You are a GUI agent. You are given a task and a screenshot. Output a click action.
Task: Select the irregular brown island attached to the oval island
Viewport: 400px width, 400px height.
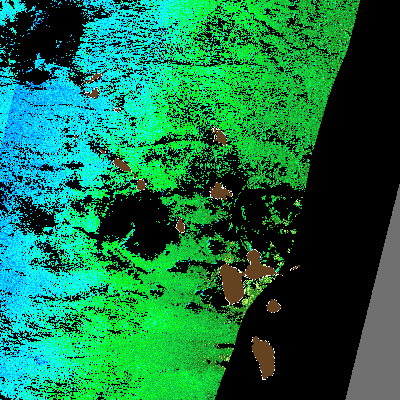pos(258,265)
